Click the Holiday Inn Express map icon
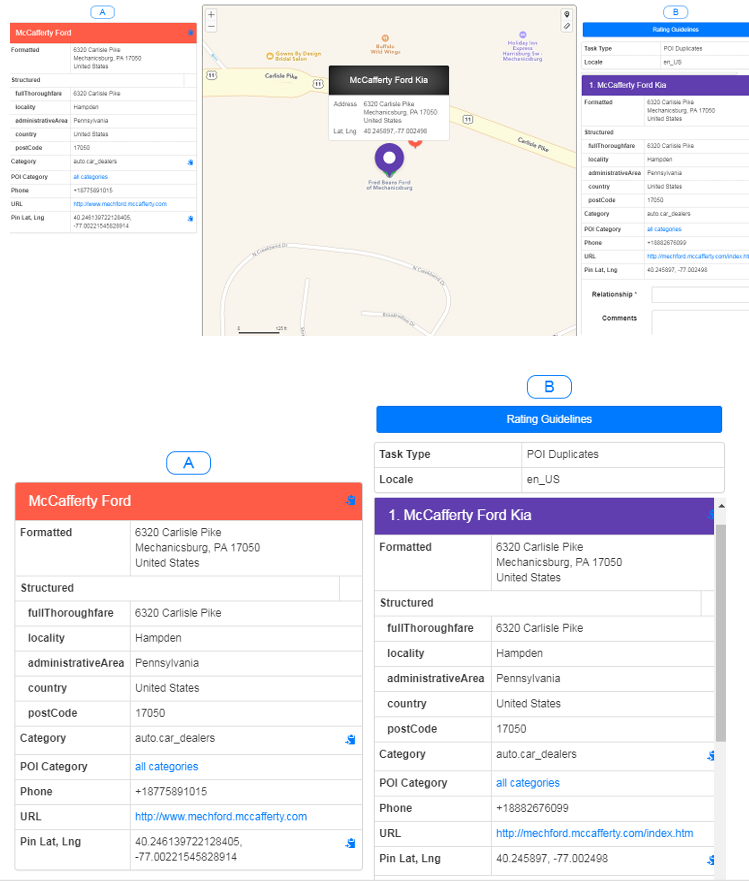 pos(523,35)
